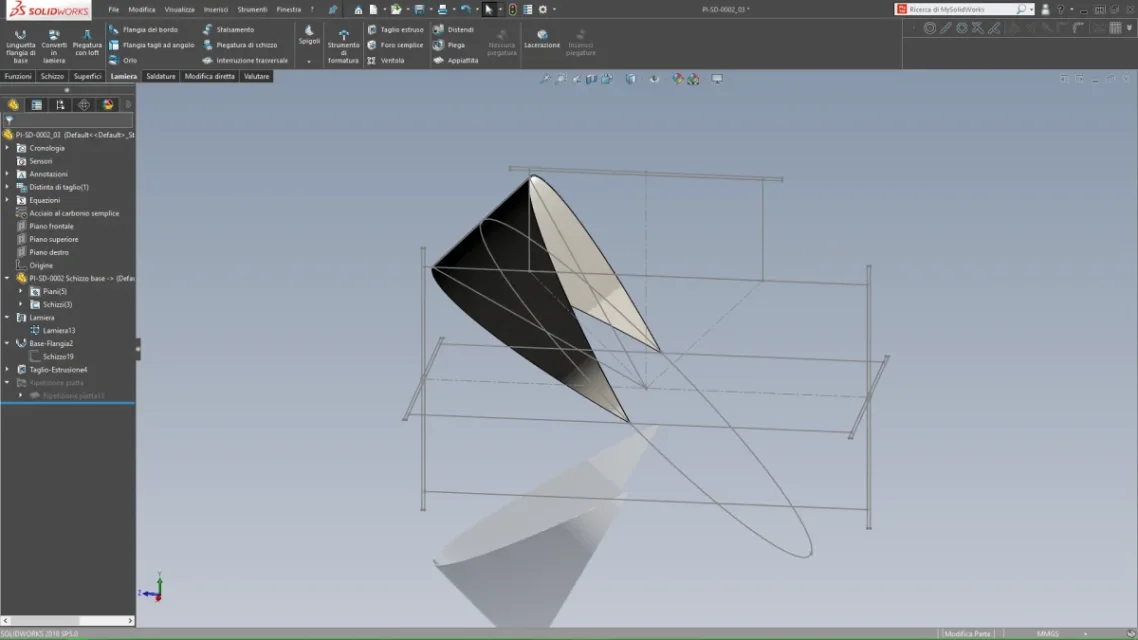Open the Strumenti menu
The width and height of the screenshot is (1138, 640).
(x=252, y=9)
